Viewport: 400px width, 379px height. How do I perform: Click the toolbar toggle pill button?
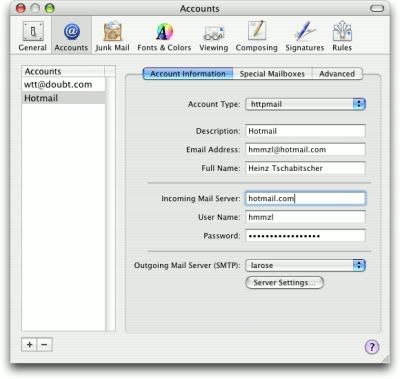[x=377, y=8]
